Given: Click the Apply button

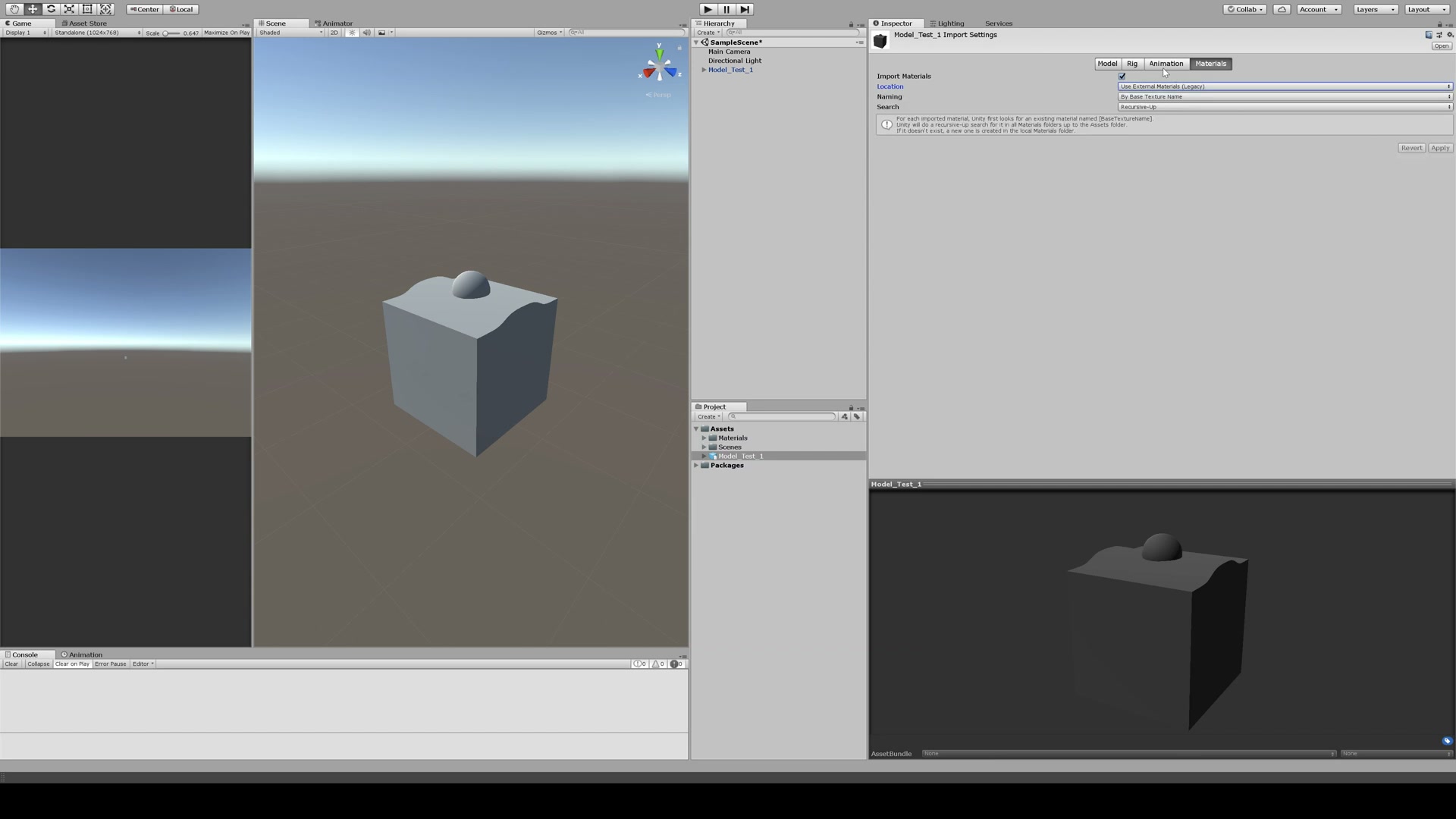Looking at the screenshot, I should (x=1440, y=148).
